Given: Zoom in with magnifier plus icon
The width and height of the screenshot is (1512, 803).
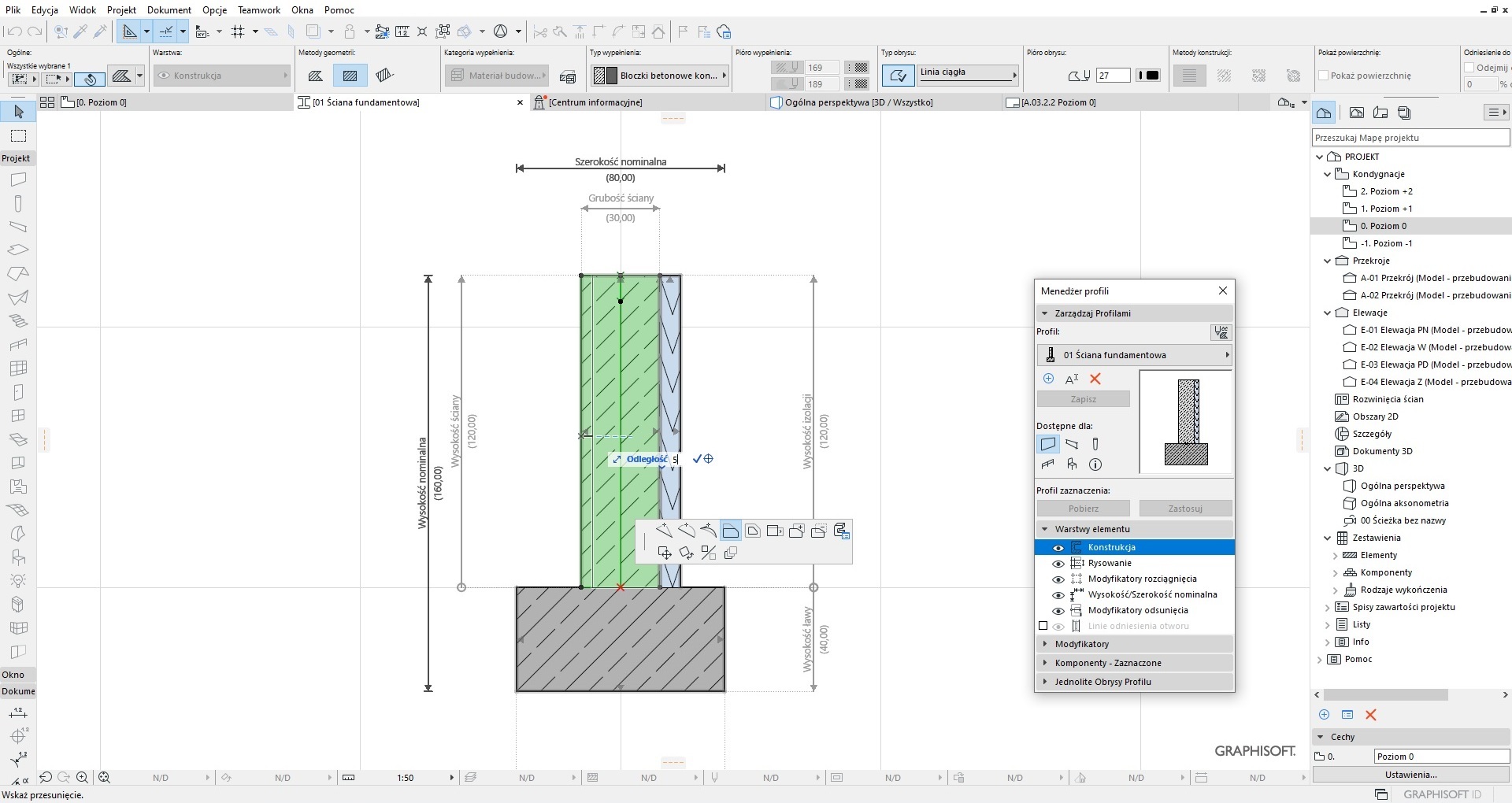Looking at the screenshot, I should pyautogui.click(x=82, y=777).
